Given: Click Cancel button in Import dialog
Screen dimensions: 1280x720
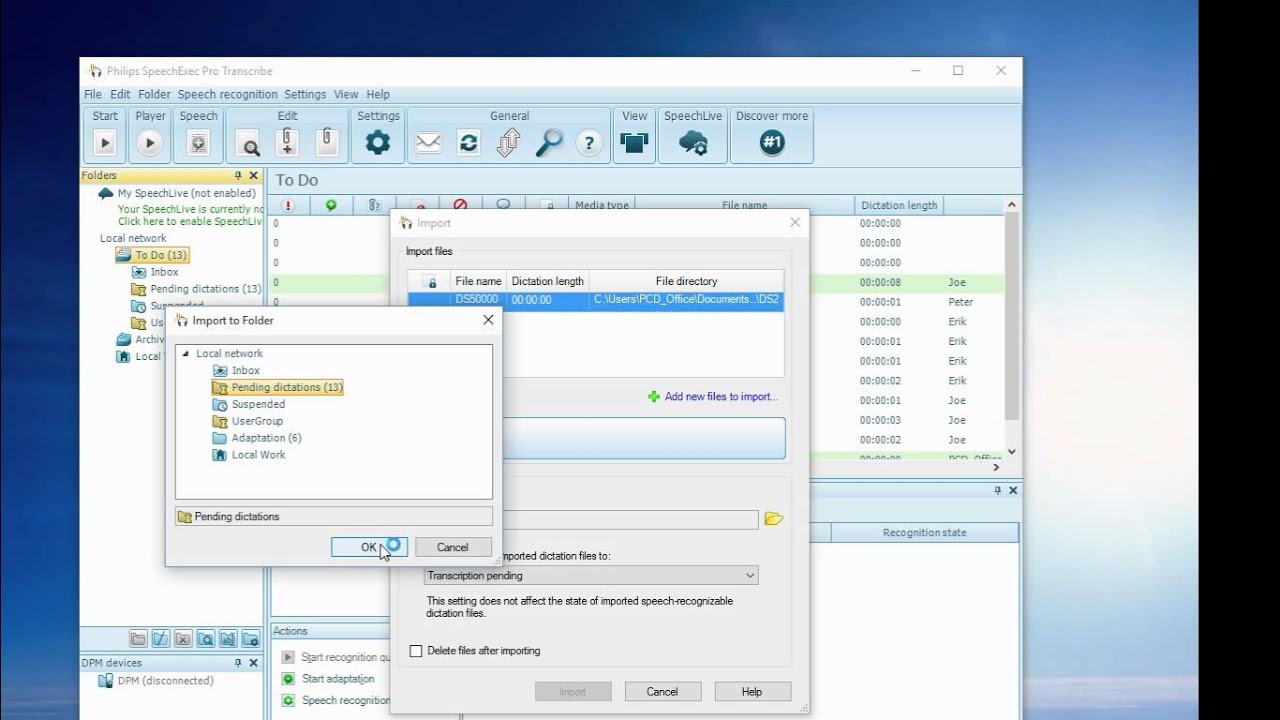Looking at the screenshot, I should coord(662,691).
